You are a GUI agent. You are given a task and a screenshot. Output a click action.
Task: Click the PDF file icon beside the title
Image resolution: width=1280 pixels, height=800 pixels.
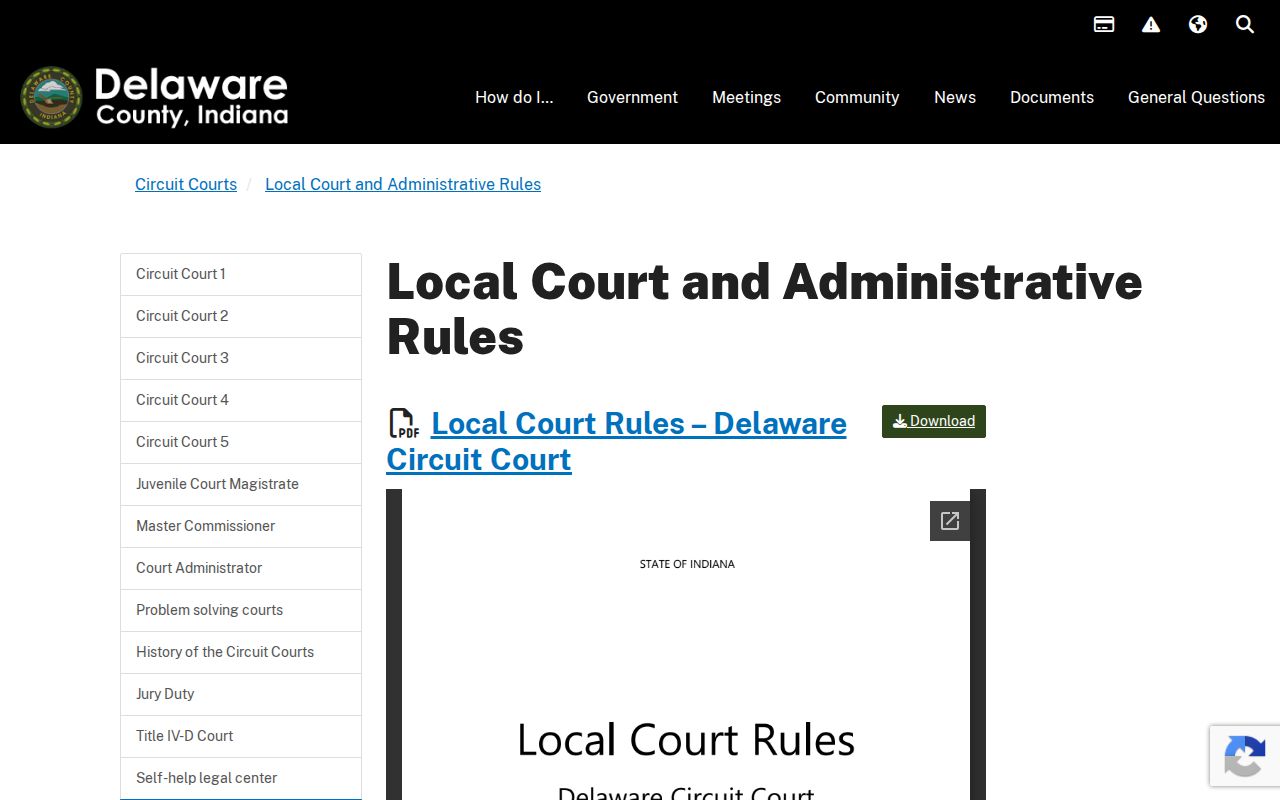point(403,423)
